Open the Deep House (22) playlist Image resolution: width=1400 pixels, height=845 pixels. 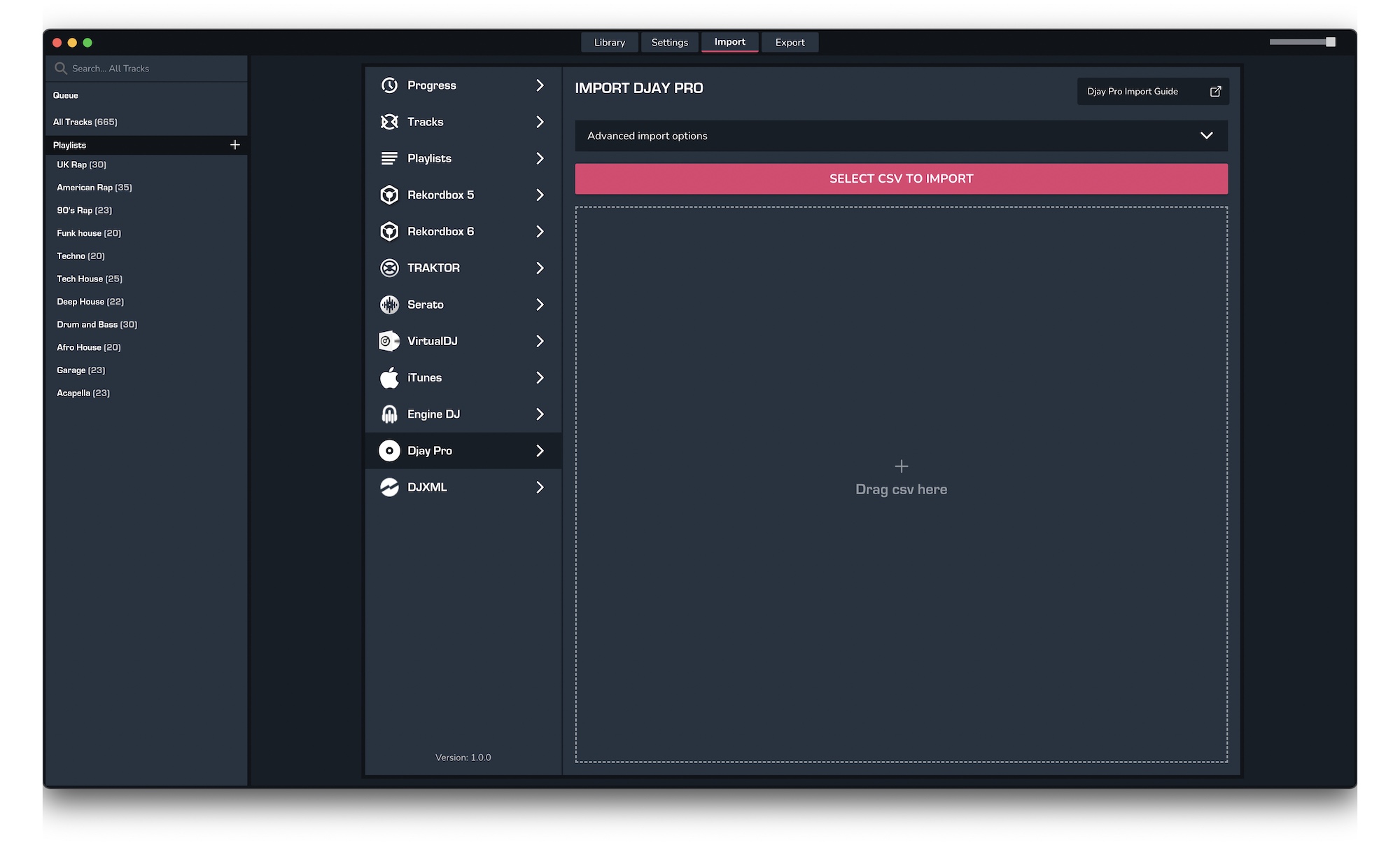click(90, 302)
